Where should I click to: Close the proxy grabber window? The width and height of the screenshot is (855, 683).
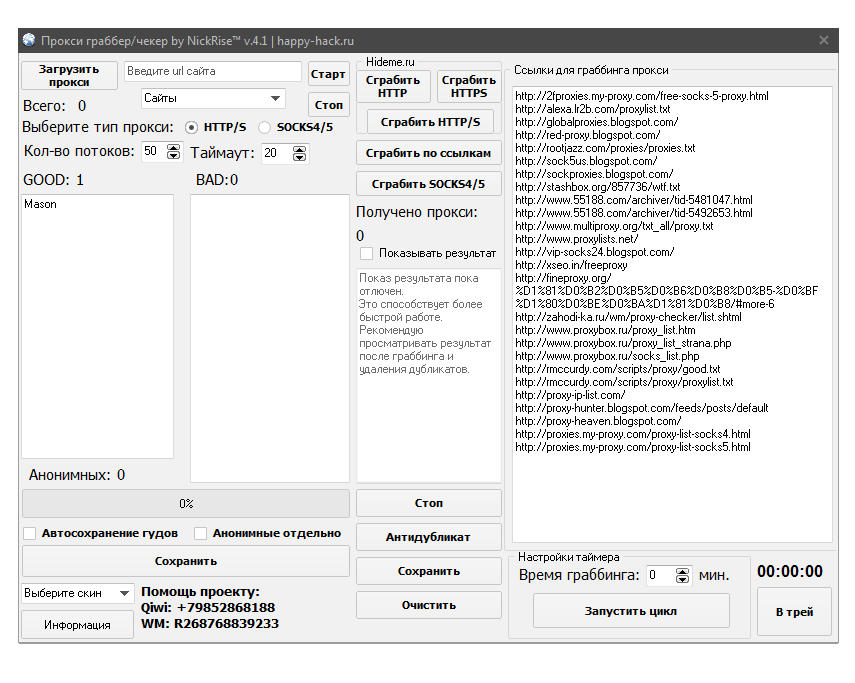click(x=823, y=41)
